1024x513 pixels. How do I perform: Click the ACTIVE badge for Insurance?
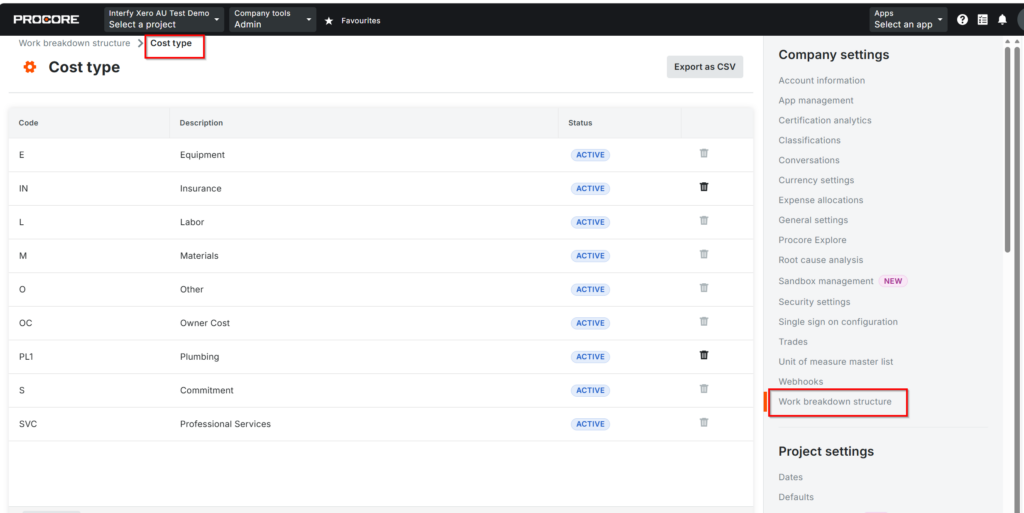pyautogui.click(x=590, y=189)
